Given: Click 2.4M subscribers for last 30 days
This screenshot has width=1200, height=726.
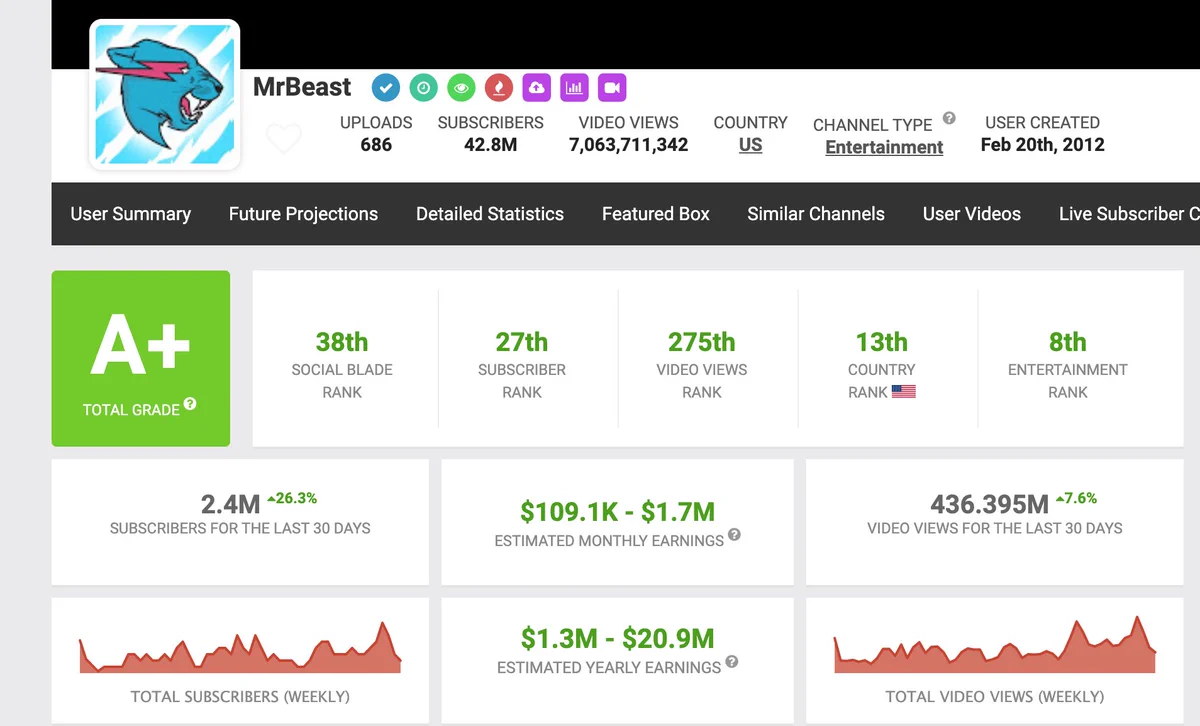Looking at the screenshot, I should point(230,504).
